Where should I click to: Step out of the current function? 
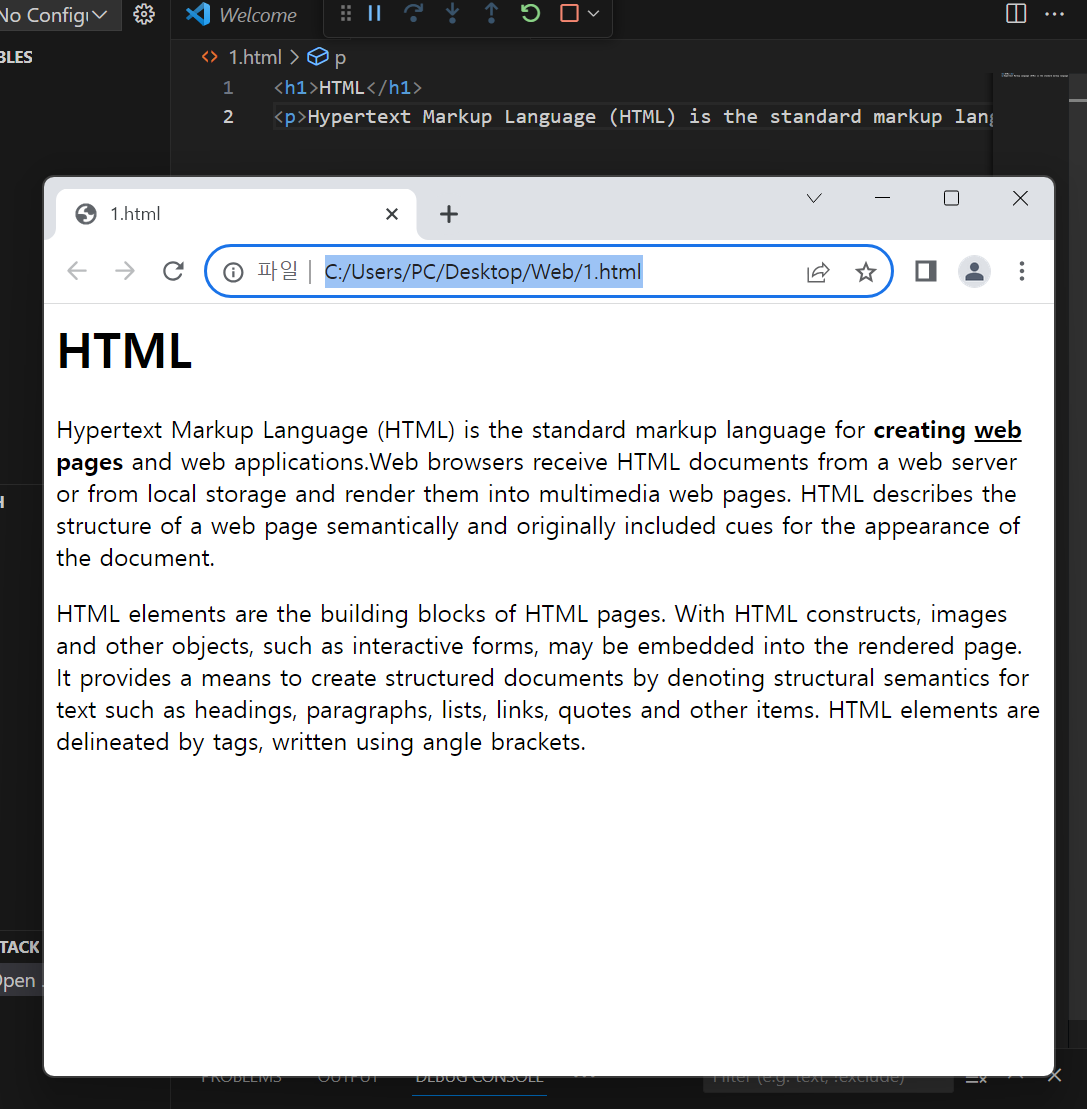pyautogui.click(x=490, y=13)
